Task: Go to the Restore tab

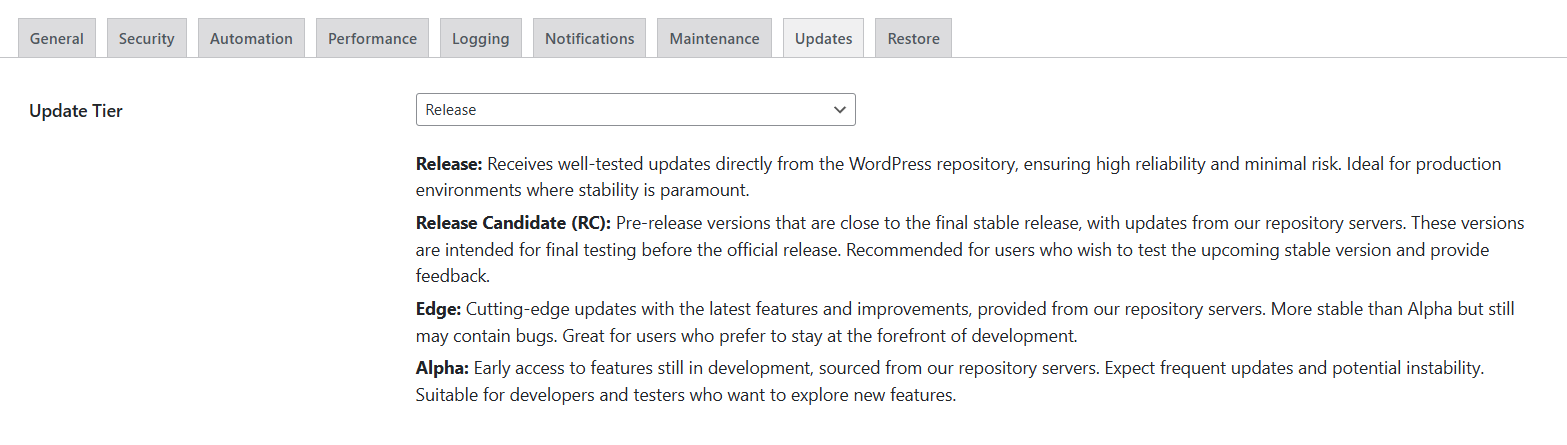Action: (913, 38)
